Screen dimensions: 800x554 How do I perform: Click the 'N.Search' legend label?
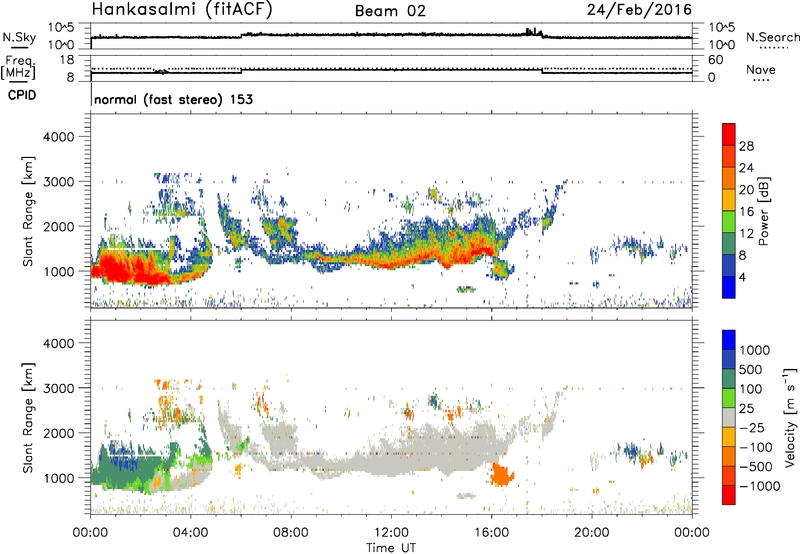pos(772,37)
